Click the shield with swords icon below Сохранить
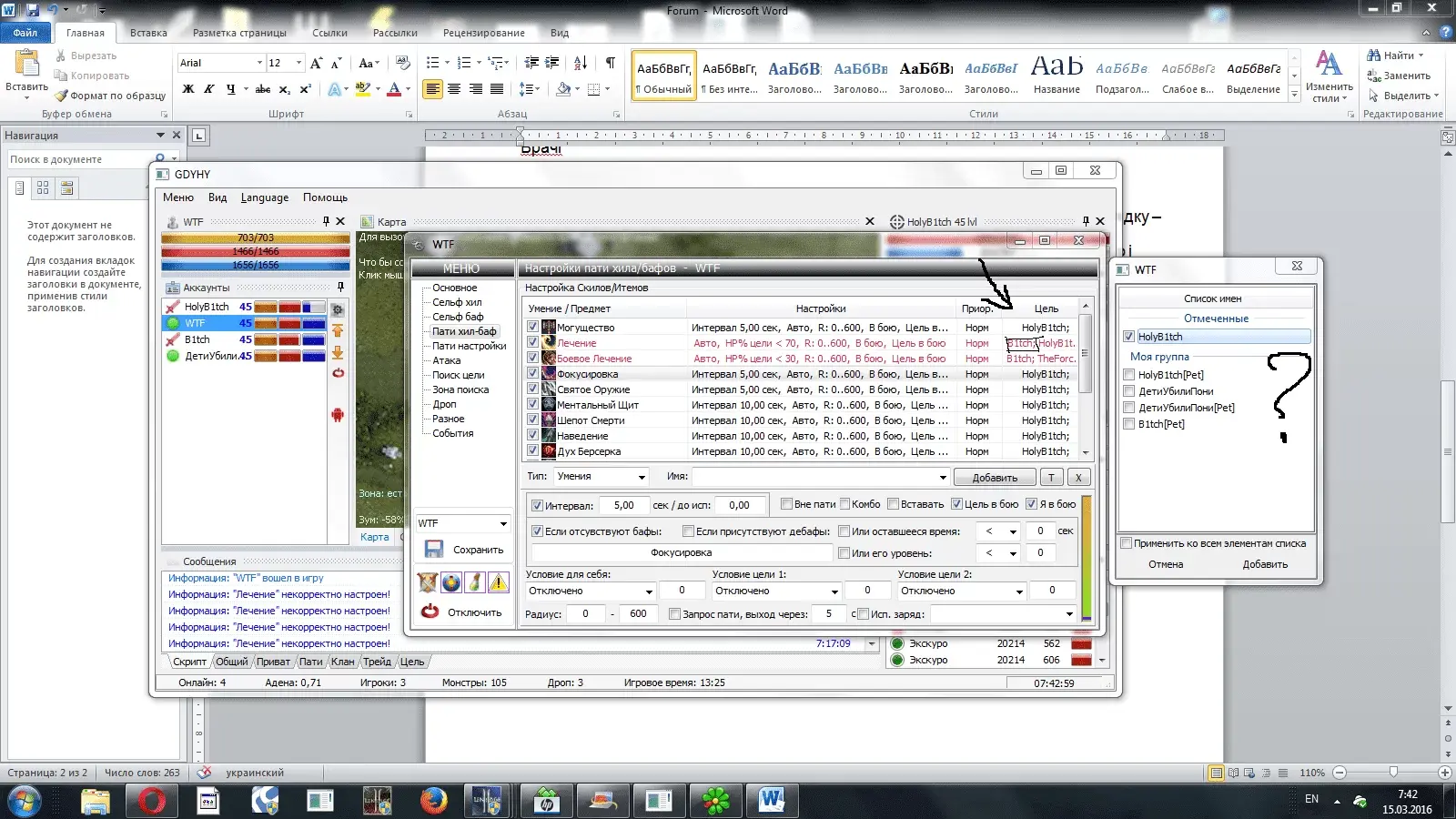 point(427,582)
